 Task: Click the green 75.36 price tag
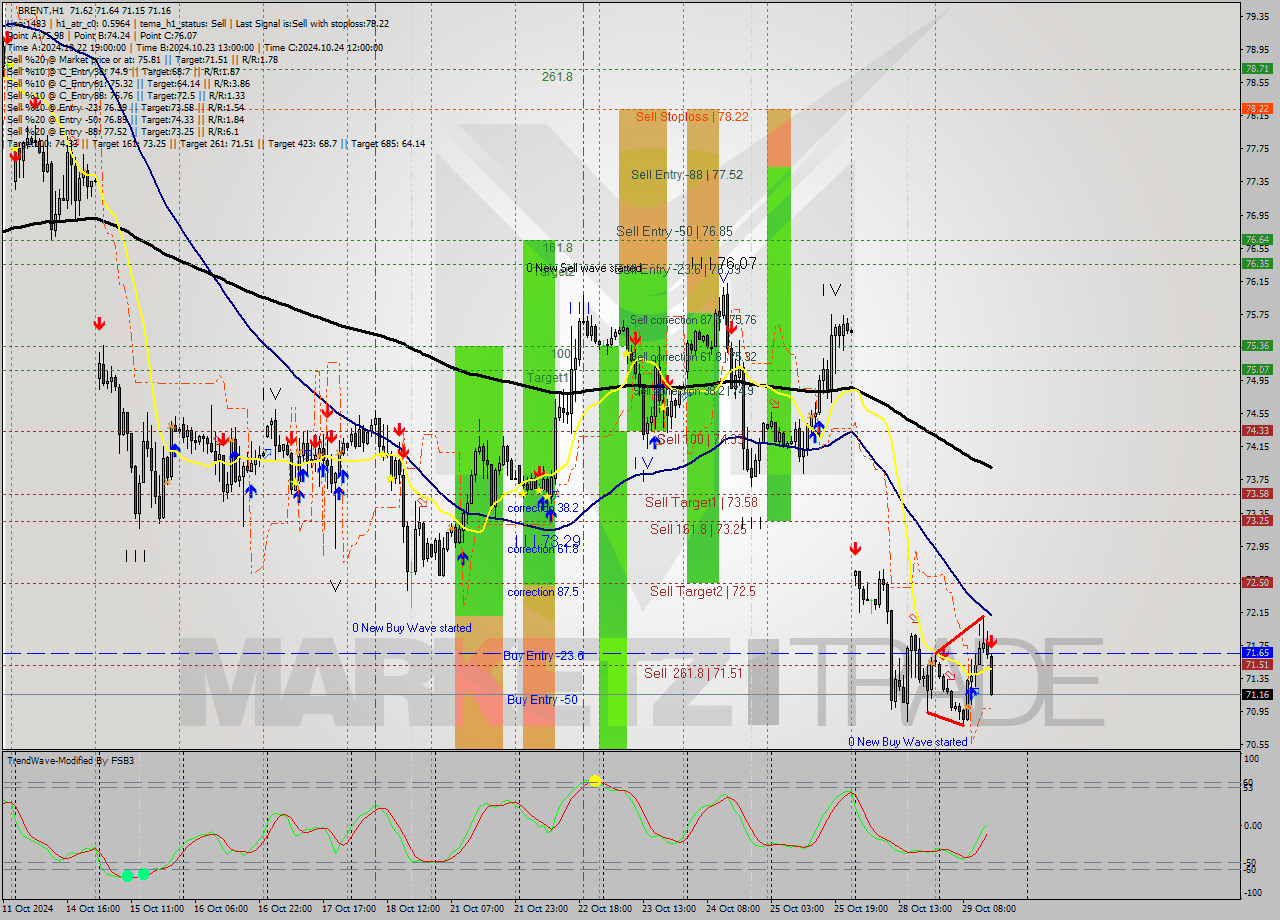1256,345
